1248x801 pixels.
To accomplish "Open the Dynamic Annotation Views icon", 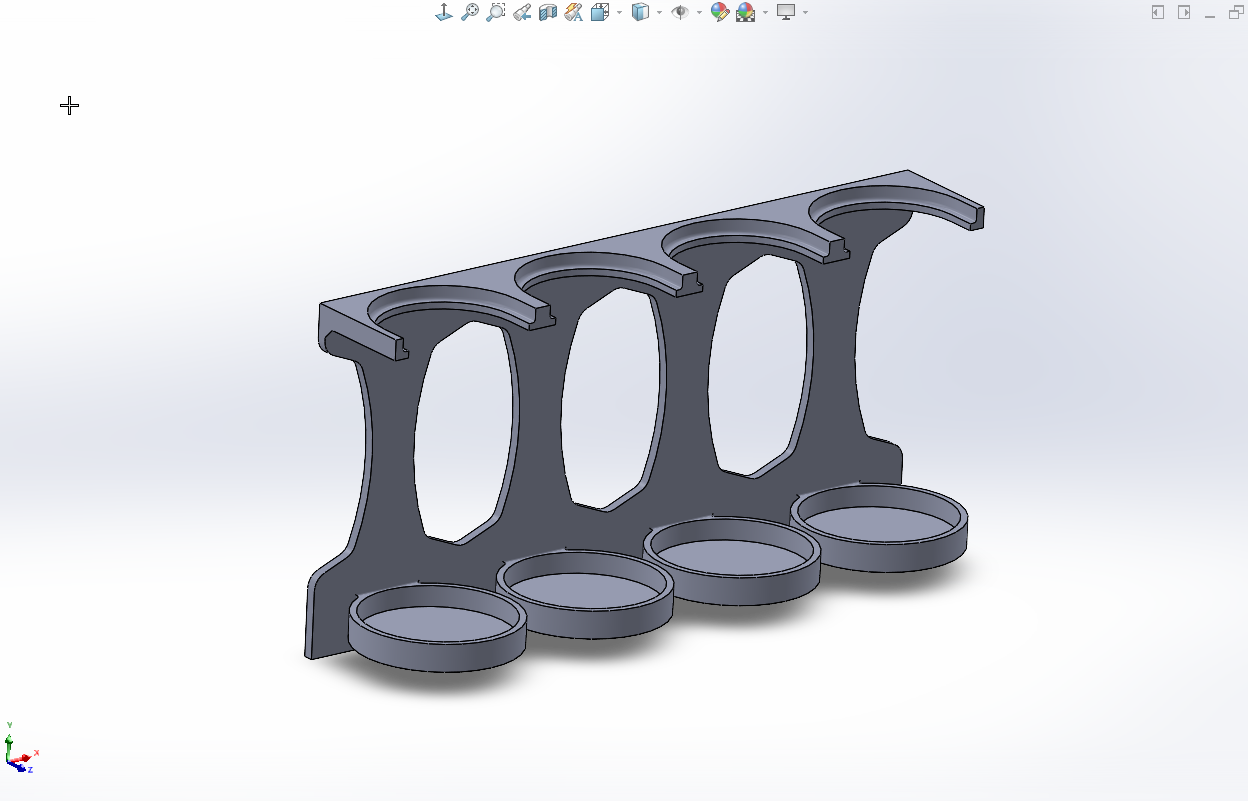I will (574, 12).
